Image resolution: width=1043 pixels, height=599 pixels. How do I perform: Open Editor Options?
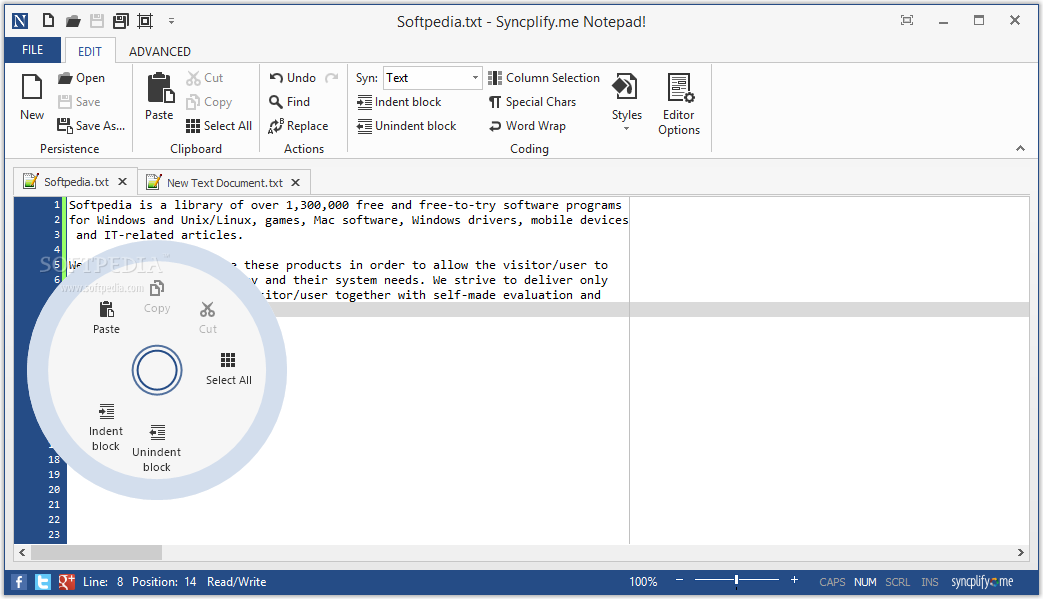pos(678,104)
